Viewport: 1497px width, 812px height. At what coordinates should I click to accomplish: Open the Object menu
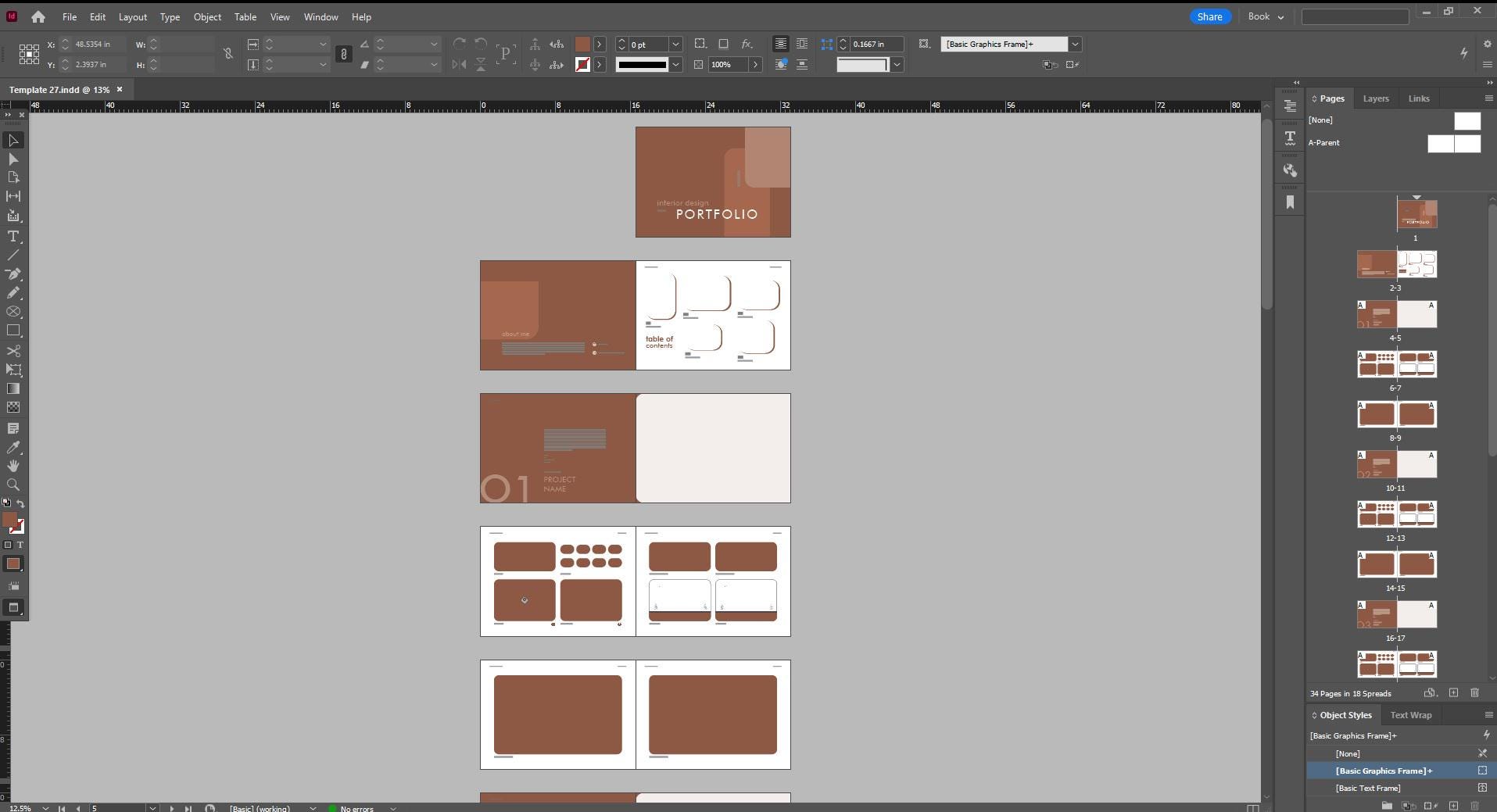click(x=207, y=16)
